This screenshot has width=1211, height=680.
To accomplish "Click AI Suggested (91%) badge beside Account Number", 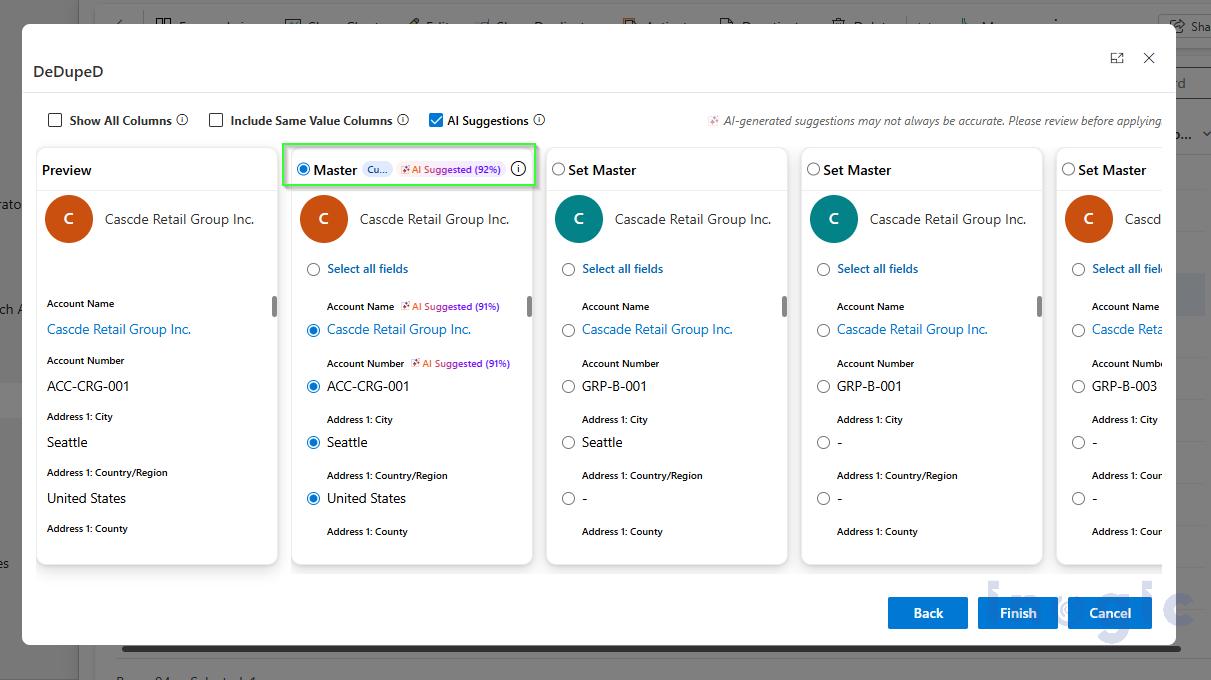I will tap(460, 364).
